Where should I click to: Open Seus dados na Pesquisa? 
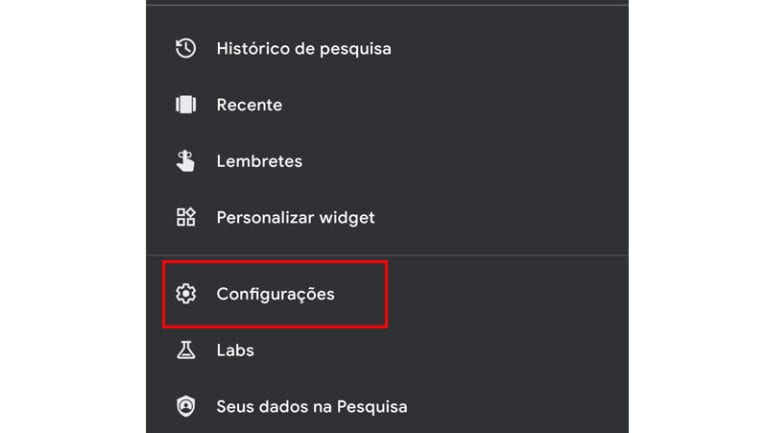pyautogui.click(x=311, y=406)
